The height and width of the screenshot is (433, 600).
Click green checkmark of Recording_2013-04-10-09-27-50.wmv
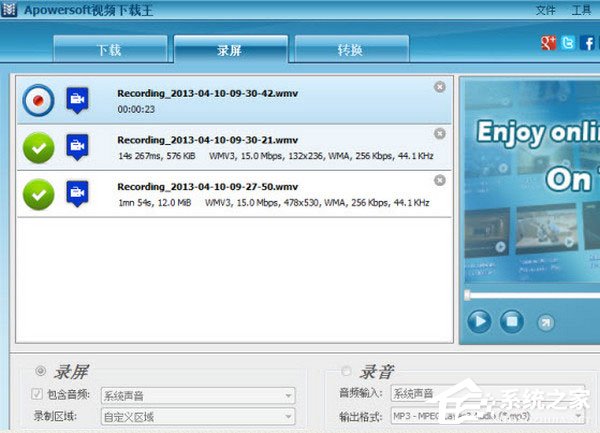[x=38, y=195]
